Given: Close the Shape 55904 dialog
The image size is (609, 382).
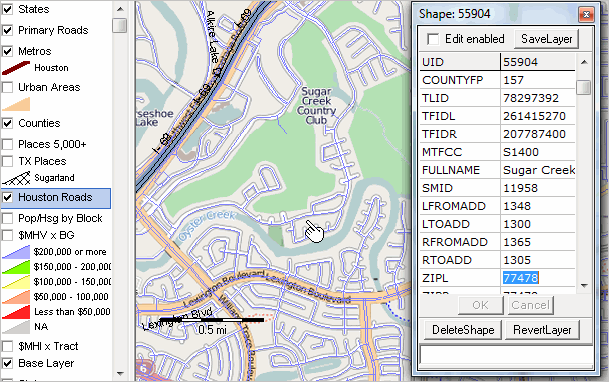Looking at the screenshot, I should click(586, 15).
